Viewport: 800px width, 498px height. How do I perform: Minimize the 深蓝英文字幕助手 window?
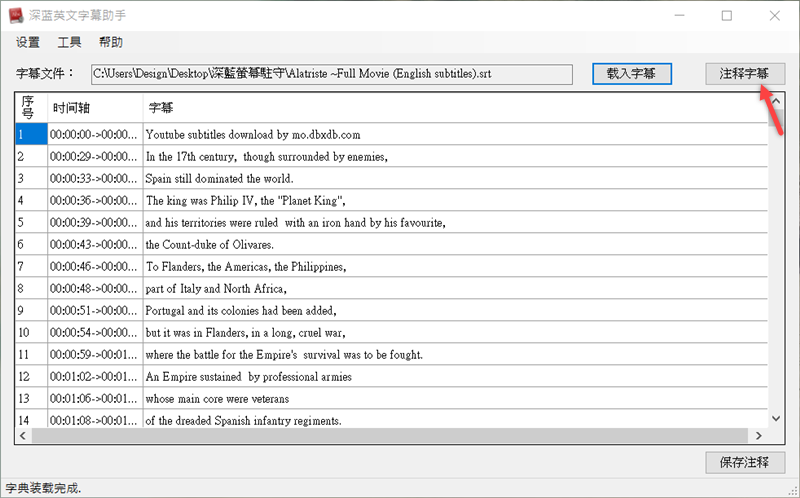tap(680, 15)
